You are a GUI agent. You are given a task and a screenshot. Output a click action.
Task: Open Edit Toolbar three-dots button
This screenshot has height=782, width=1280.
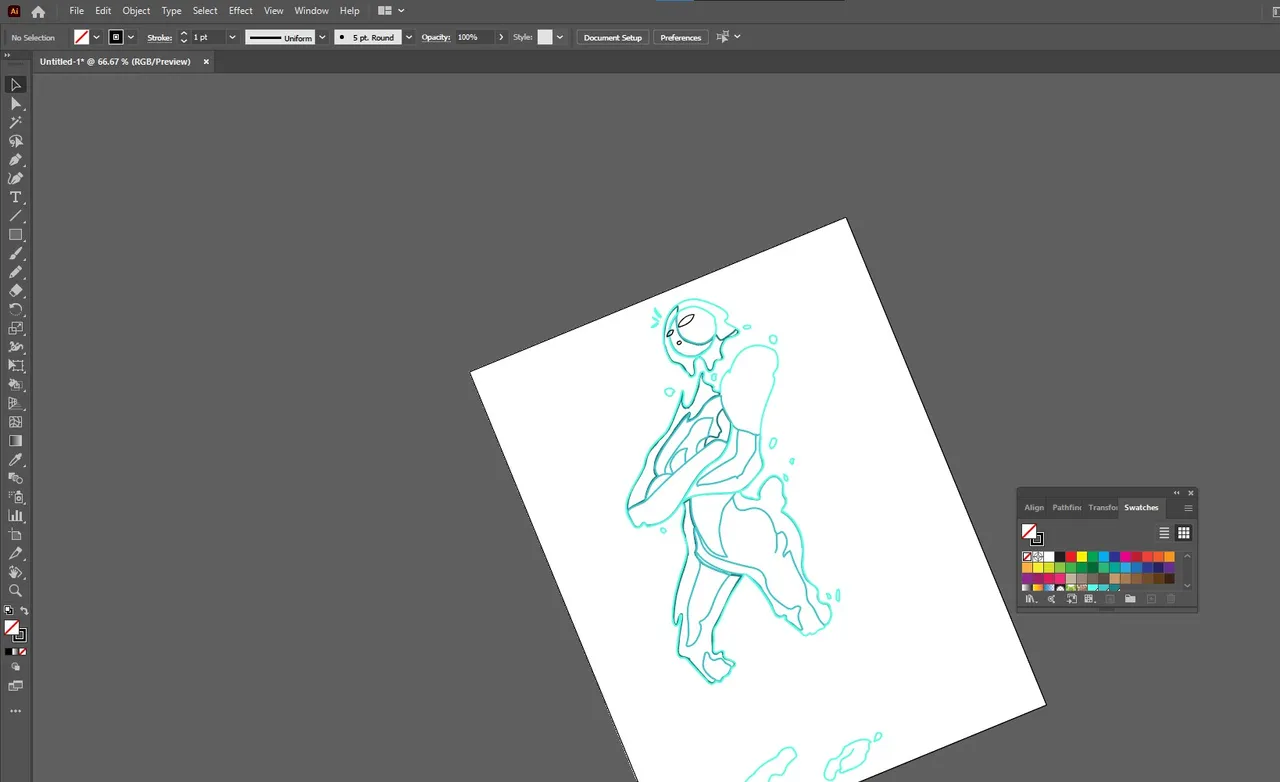(x=15, y=711)
